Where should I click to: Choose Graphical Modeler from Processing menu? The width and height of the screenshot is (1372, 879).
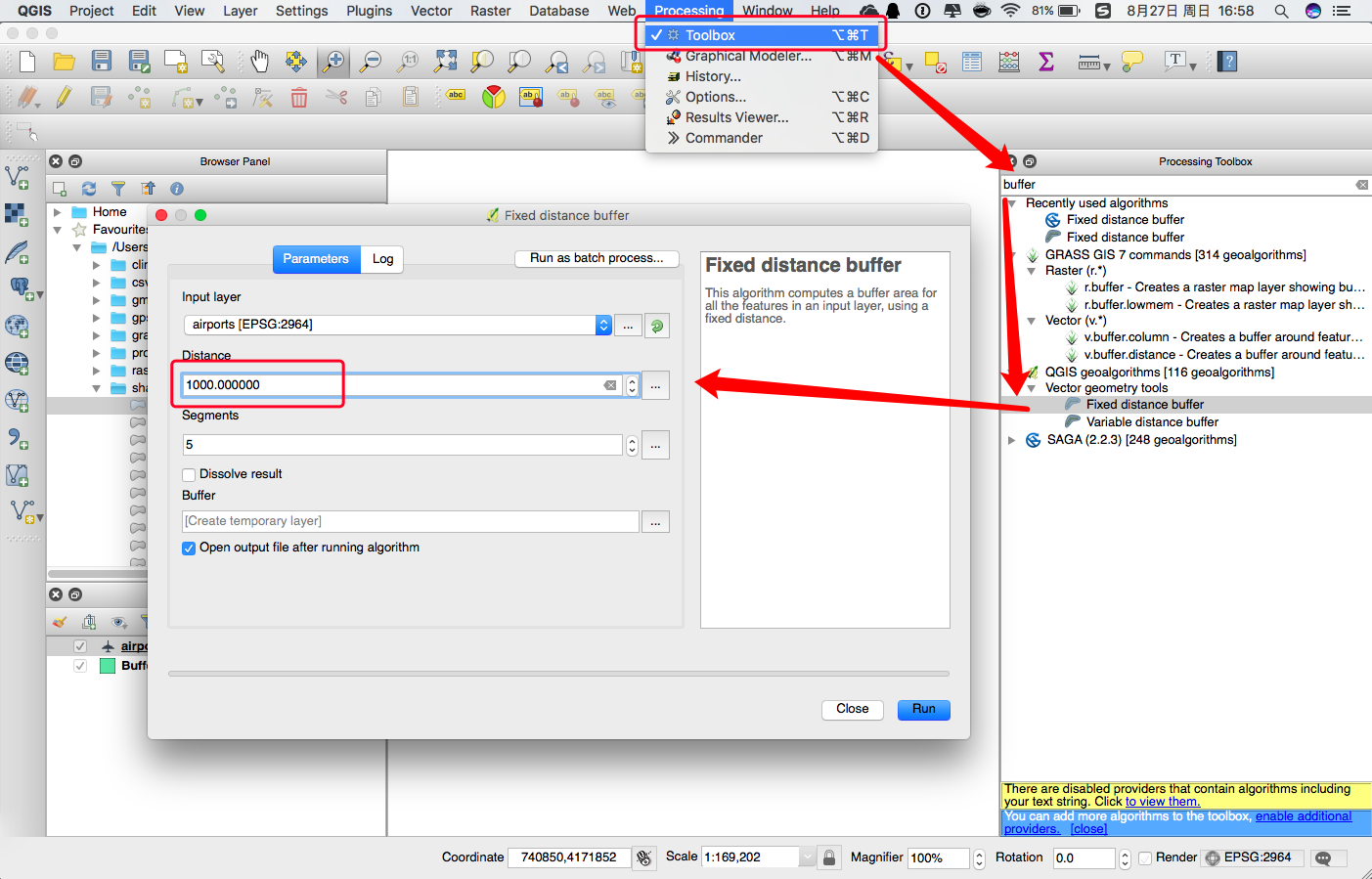[762, 56]
